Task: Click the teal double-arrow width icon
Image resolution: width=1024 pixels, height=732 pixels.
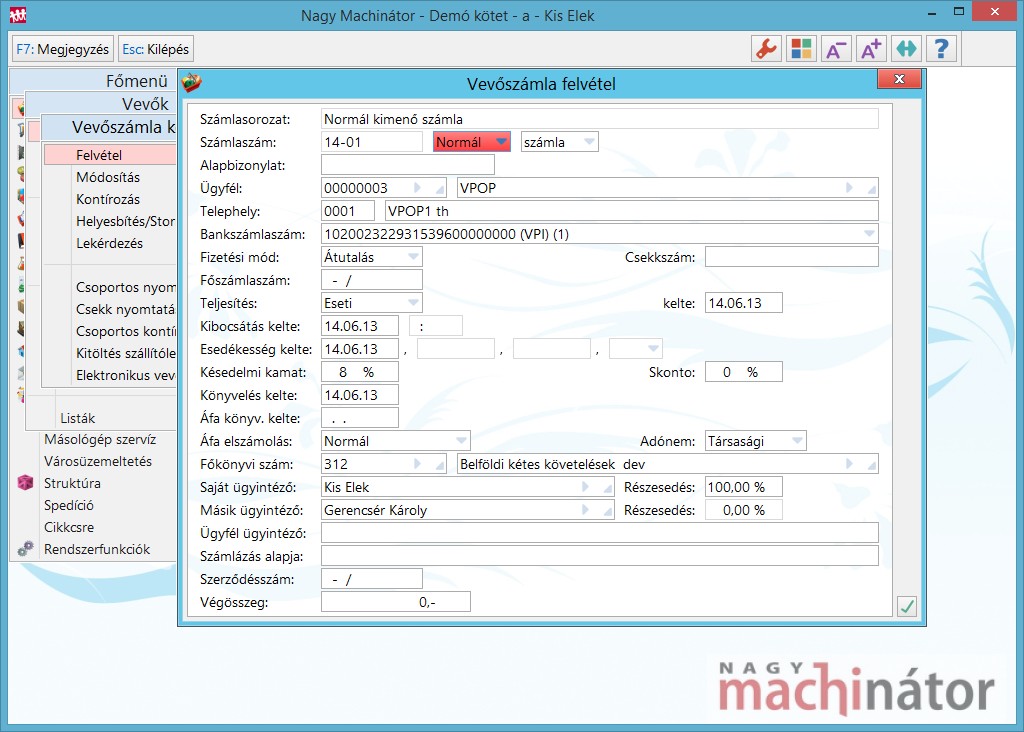Action: [906, 48]
